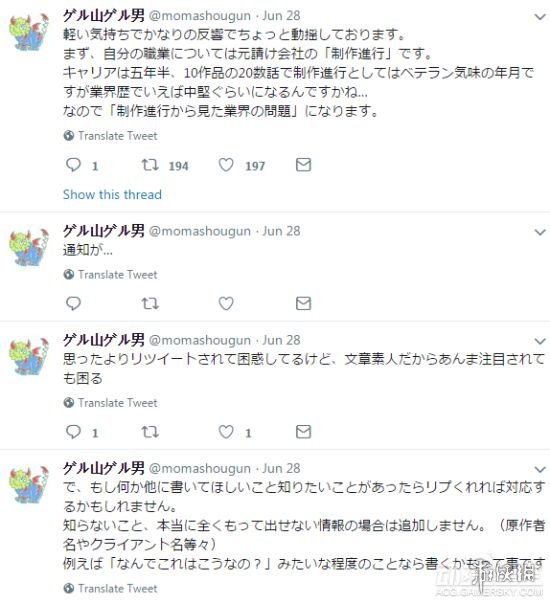Viewport: 550px width, 603px height.
Task: Open @momashougun handle on the third tweet
Action: click(200, 340)
